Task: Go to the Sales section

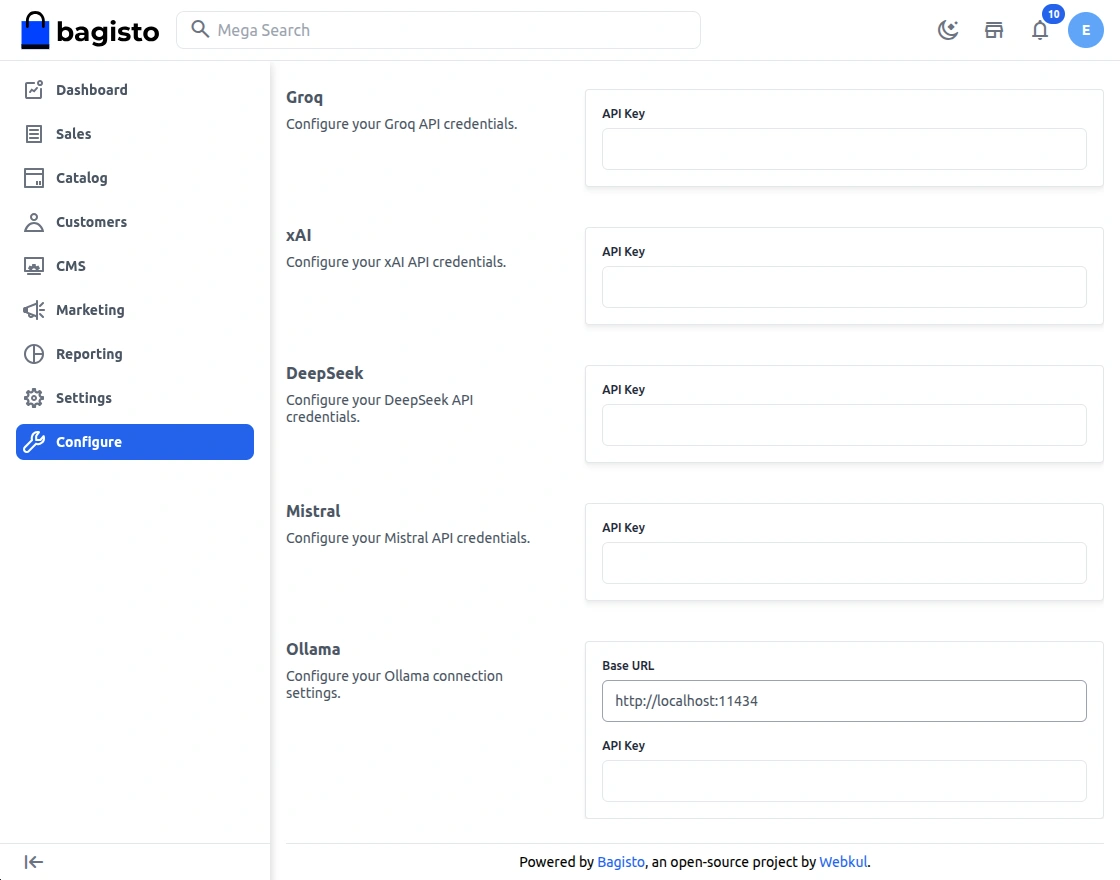Action: (x=73, y=134)
